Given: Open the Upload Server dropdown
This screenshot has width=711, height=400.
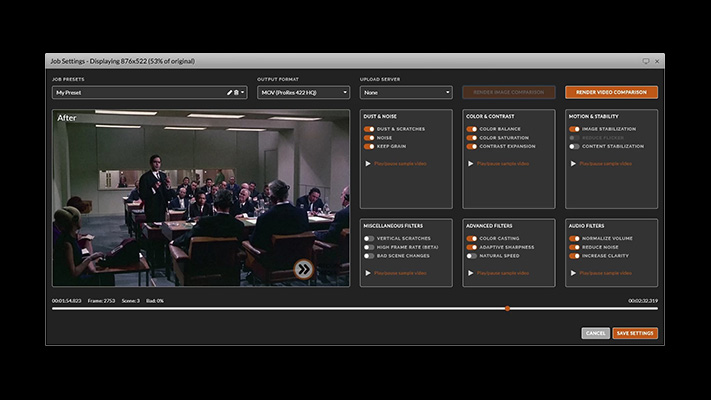Looking at the screenshot, I should click(406, 93).
